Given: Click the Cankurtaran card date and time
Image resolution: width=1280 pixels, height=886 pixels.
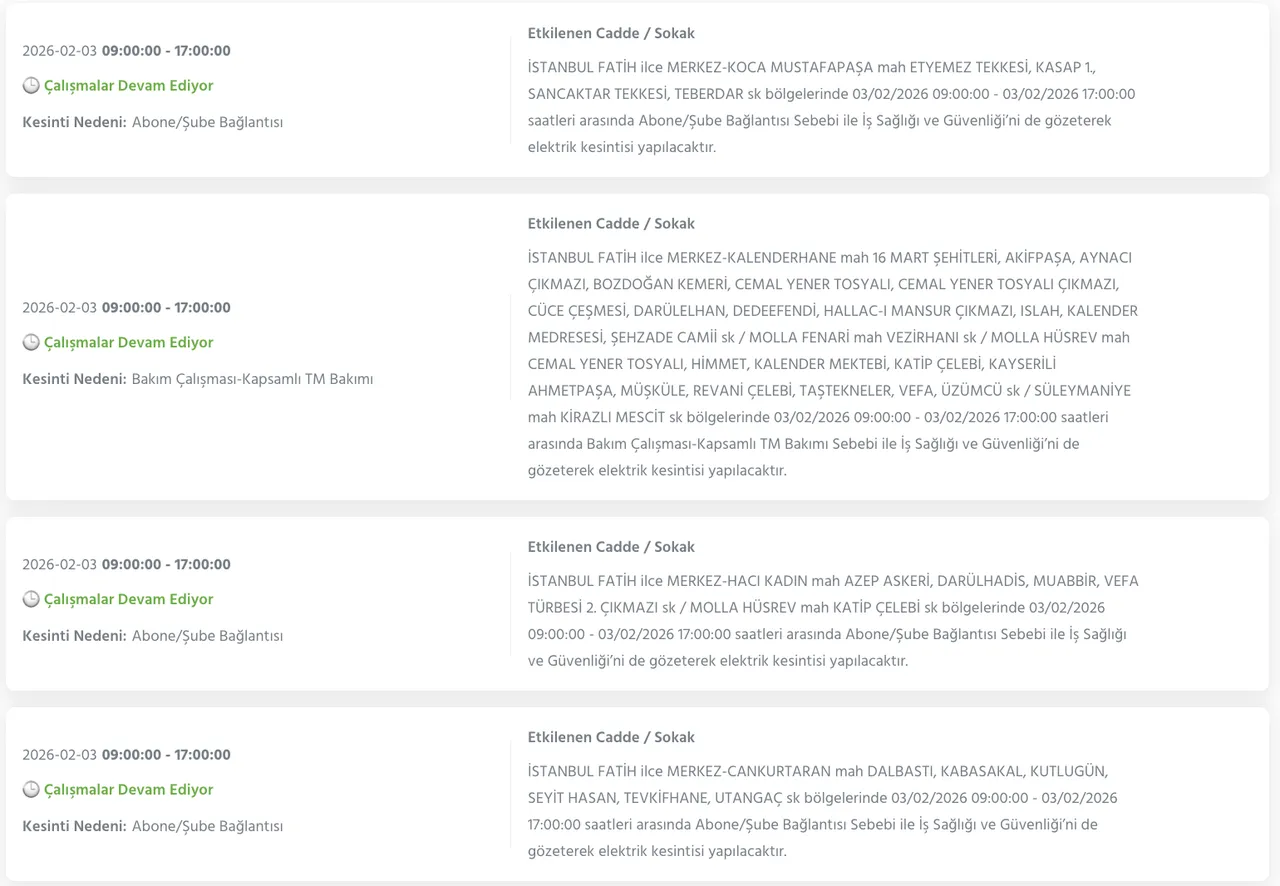Looking at the screenshot, I should pos(126,755).
